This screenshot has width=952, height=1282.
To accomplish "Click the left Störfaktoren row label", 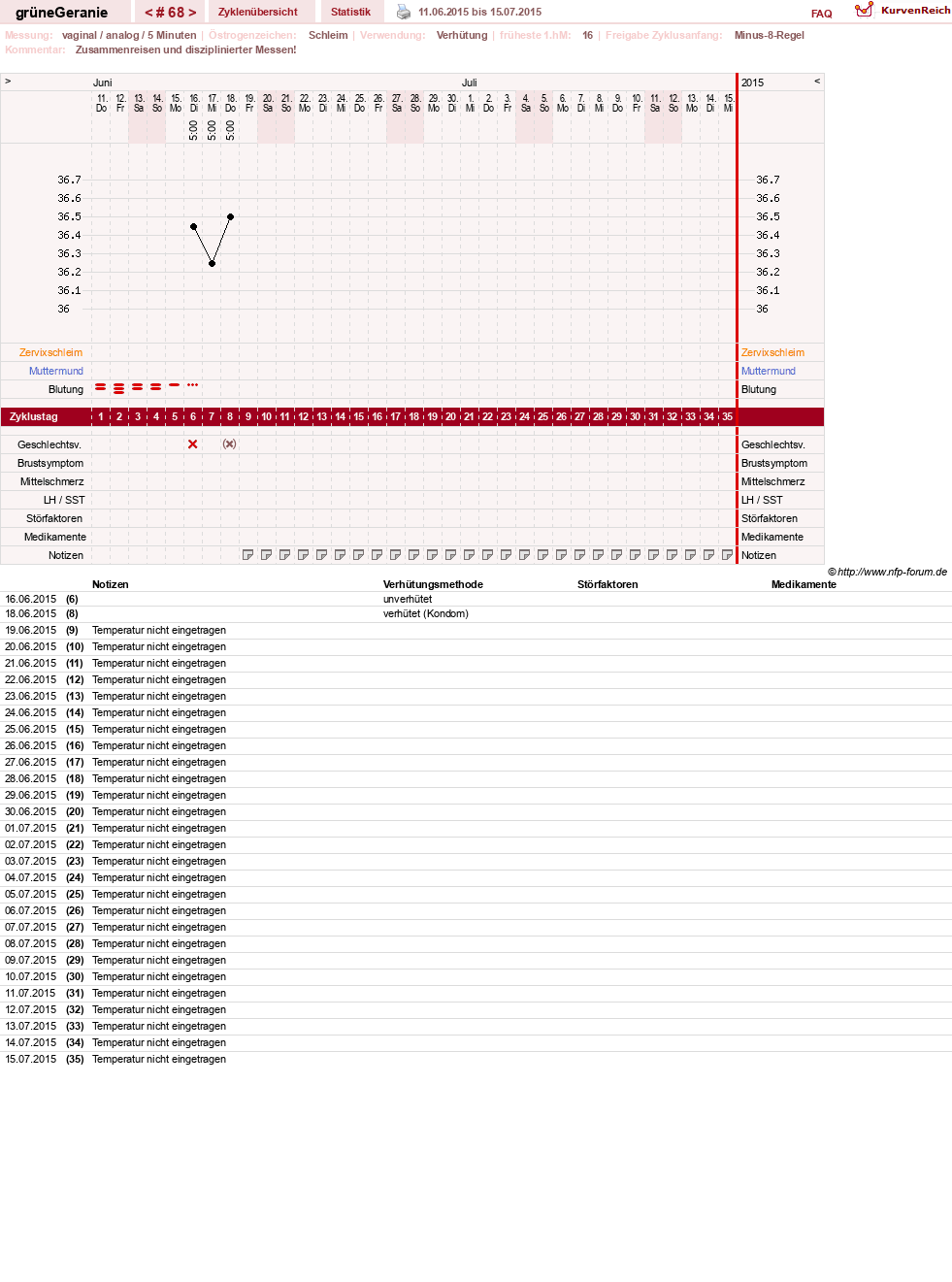I will [x=54, y=518].
